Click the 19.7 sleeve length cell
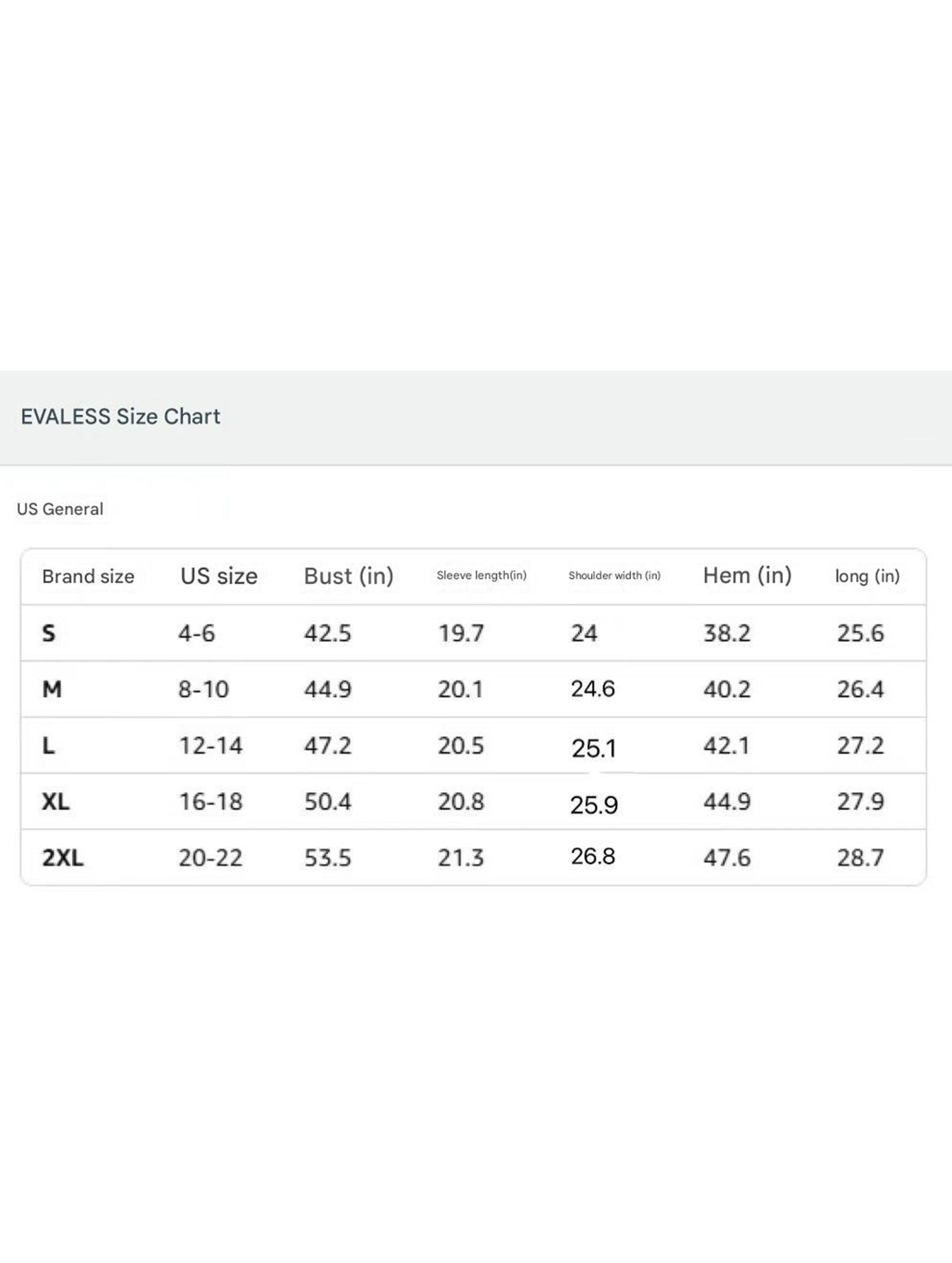Screen dimensions: 952x1263 [461, 633]
